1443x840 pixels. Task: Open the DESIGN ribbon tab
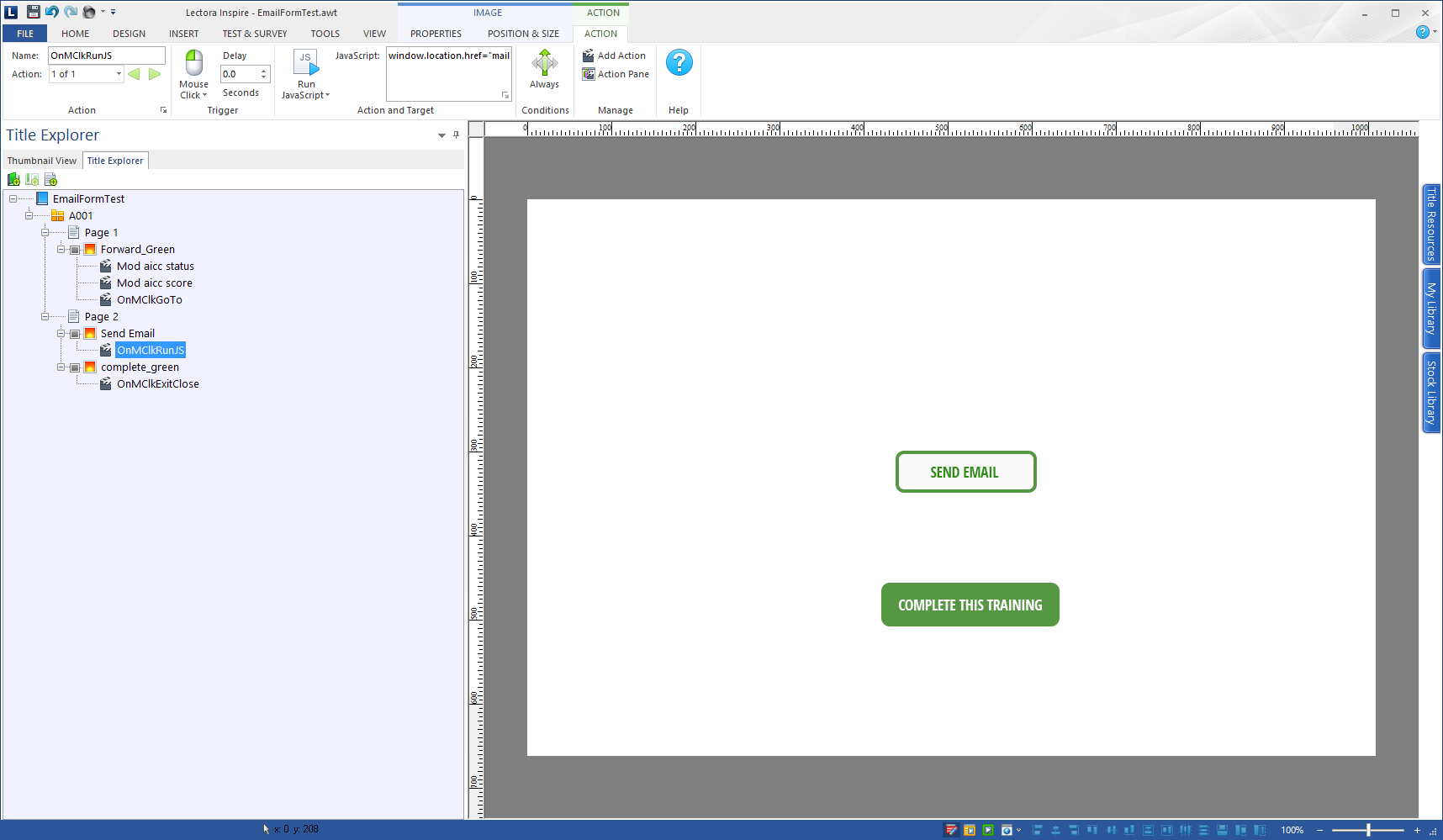[129, 34]
